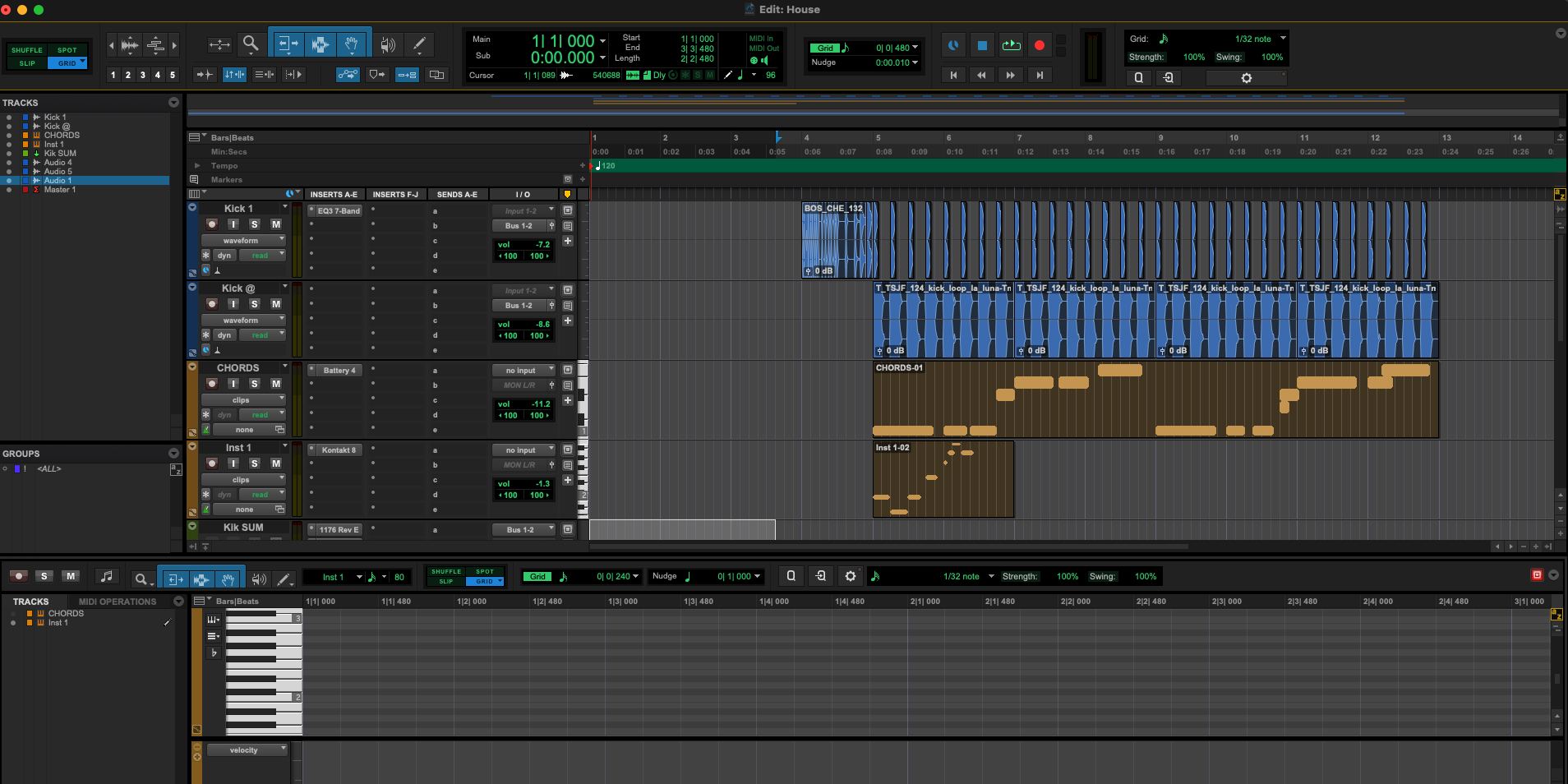Select the Trim tool
1568x784 pixels.
coord(288,43)
